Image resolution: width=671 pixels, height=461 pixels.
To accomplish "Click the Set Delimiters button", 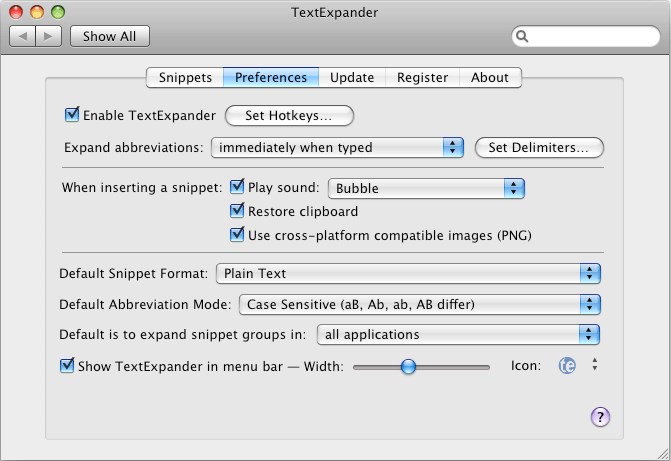I will pos(539,148).
